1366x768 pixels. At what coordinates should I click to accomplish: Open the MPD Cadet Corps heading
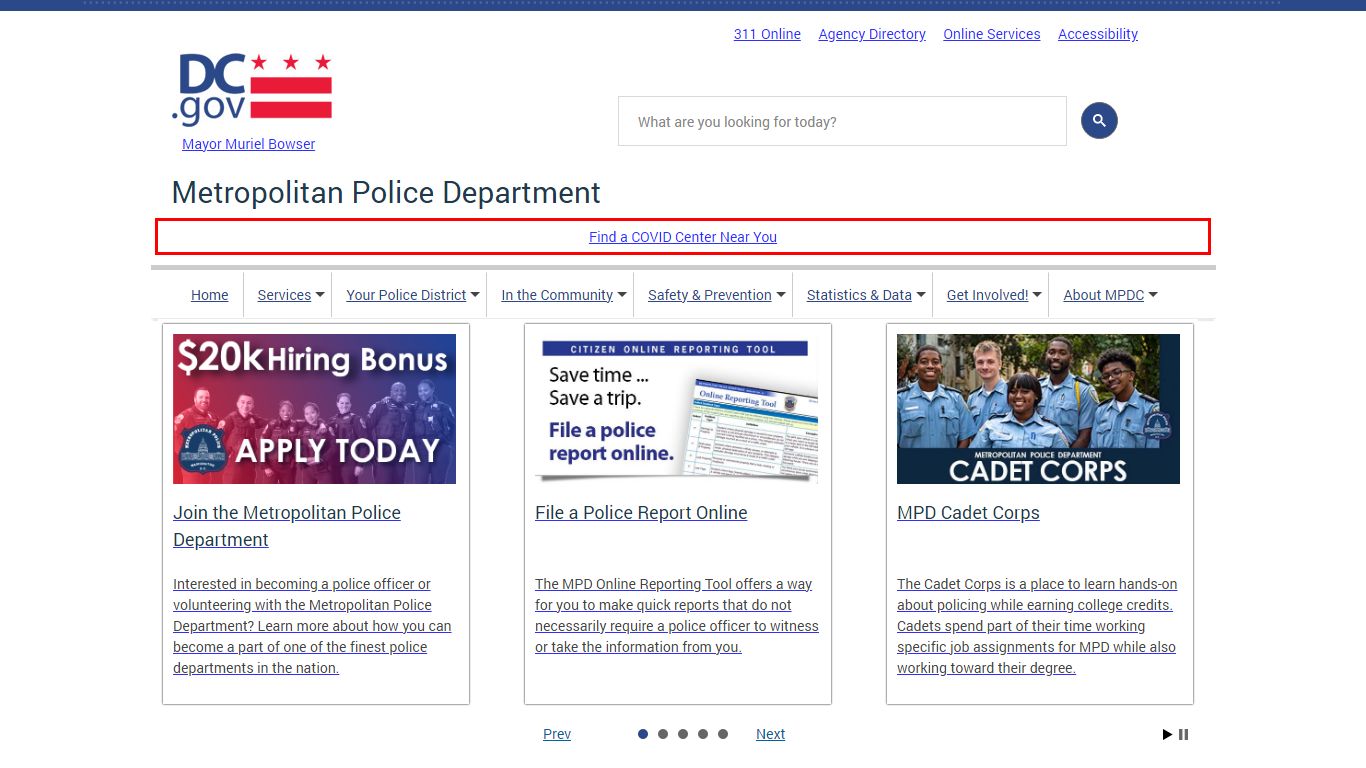(x=968, y=513)
